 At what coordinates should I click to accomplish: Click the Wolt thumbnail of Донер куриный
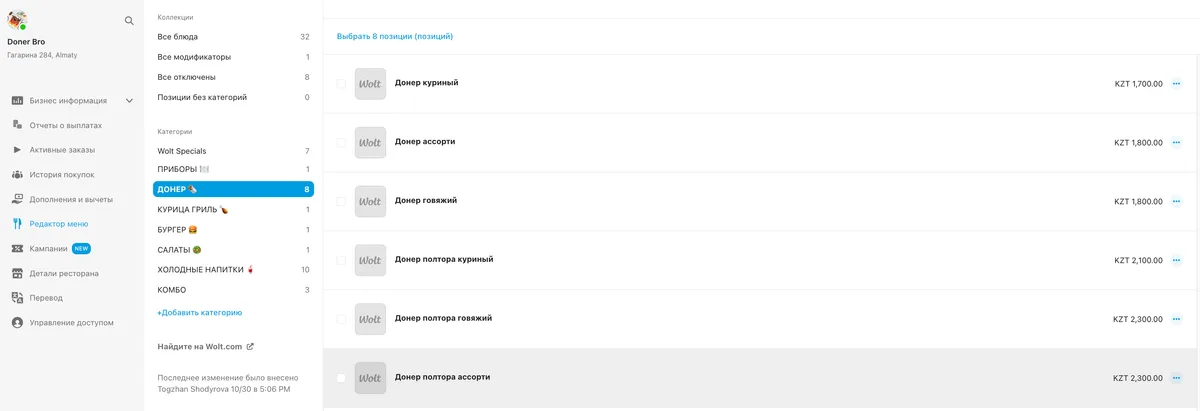370,84
